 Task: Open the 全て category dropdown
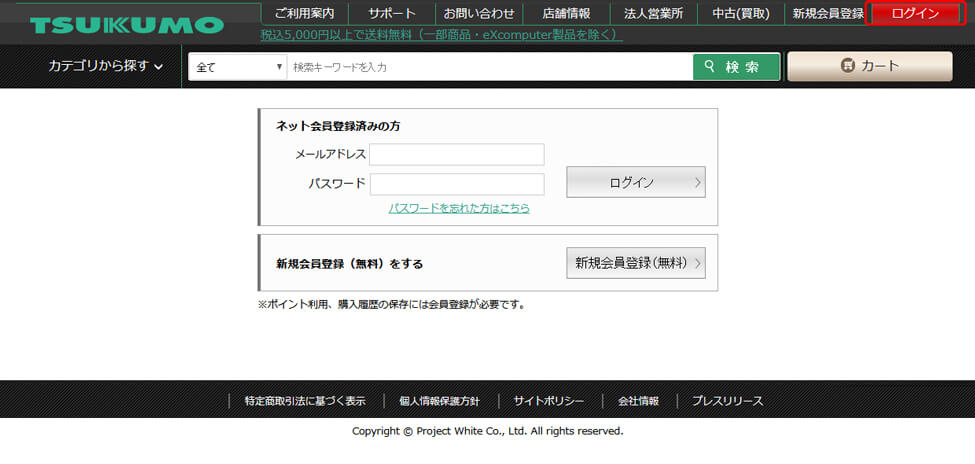click(x=238, y=67)
